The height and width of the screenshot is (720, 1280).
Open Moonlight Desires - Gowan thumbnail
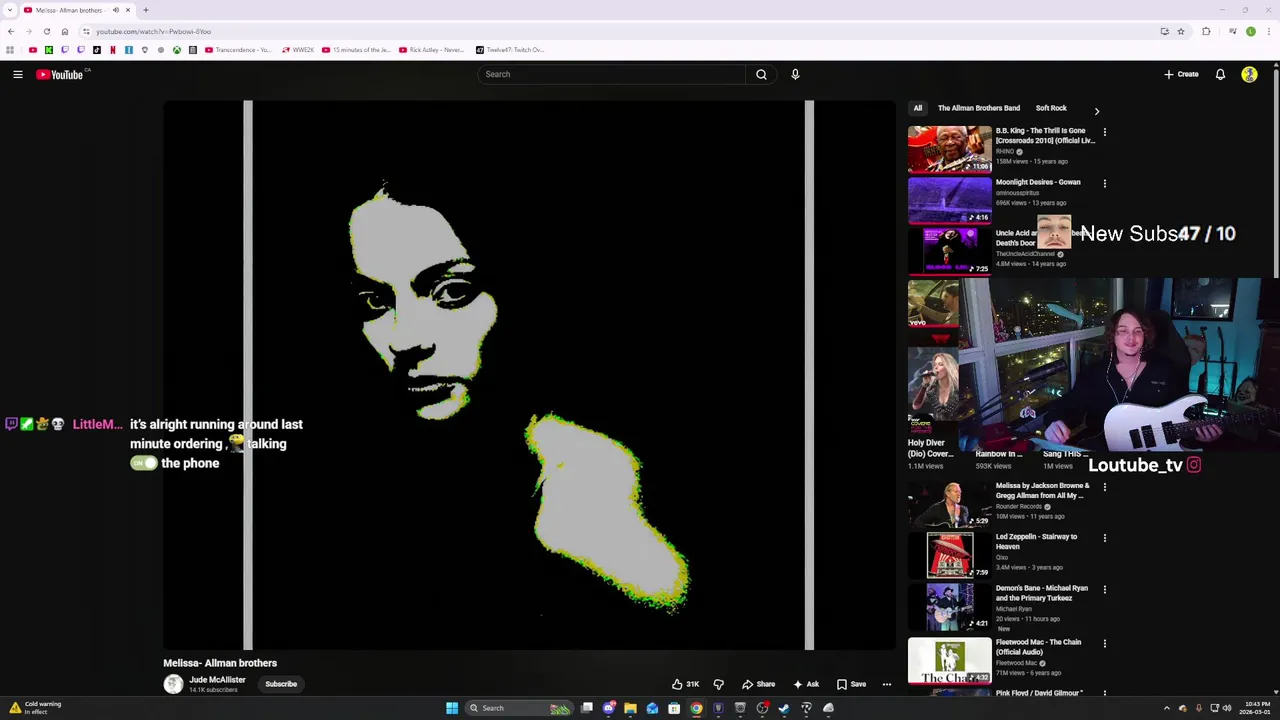949,201
